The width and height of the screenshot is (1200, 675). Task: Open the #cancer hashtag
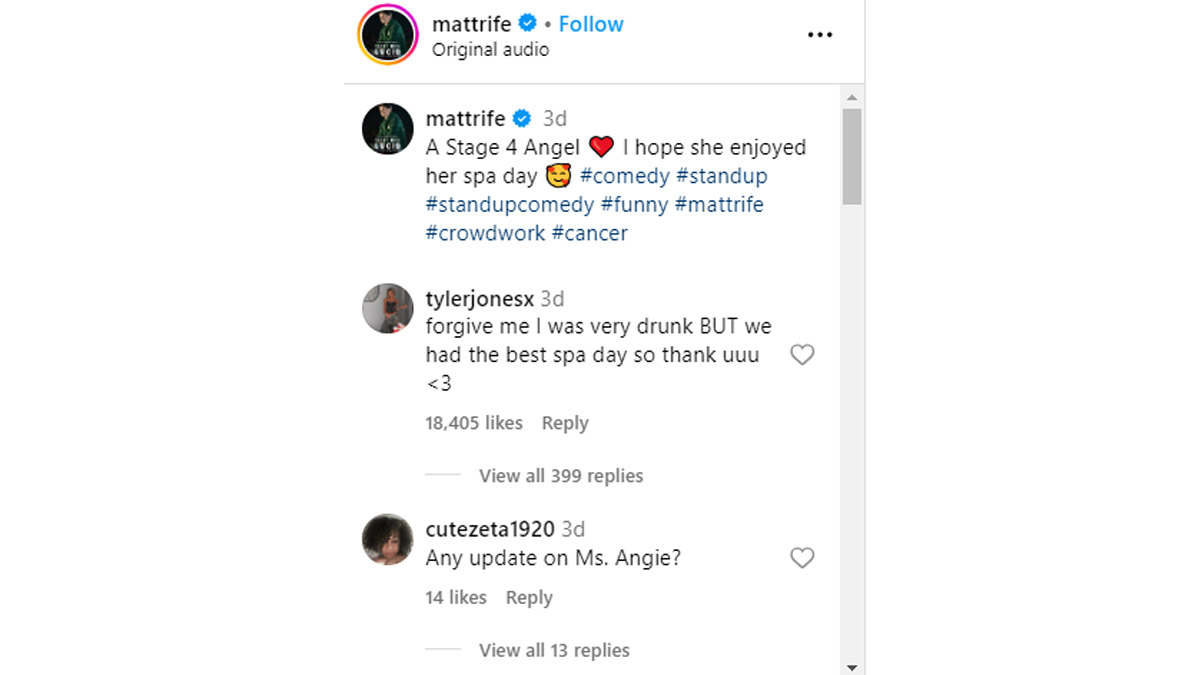pos(589,233)
